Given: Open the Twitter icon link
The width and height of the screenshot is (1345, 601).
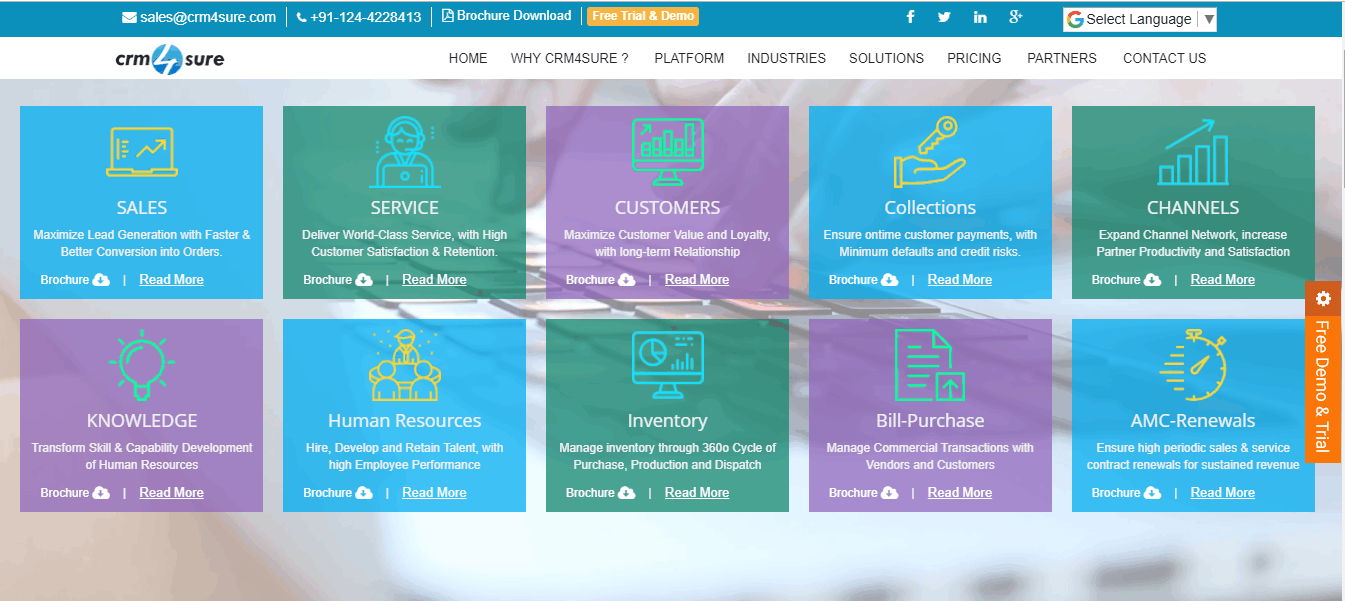Looking at the screenshot, I should coord(944,17).
